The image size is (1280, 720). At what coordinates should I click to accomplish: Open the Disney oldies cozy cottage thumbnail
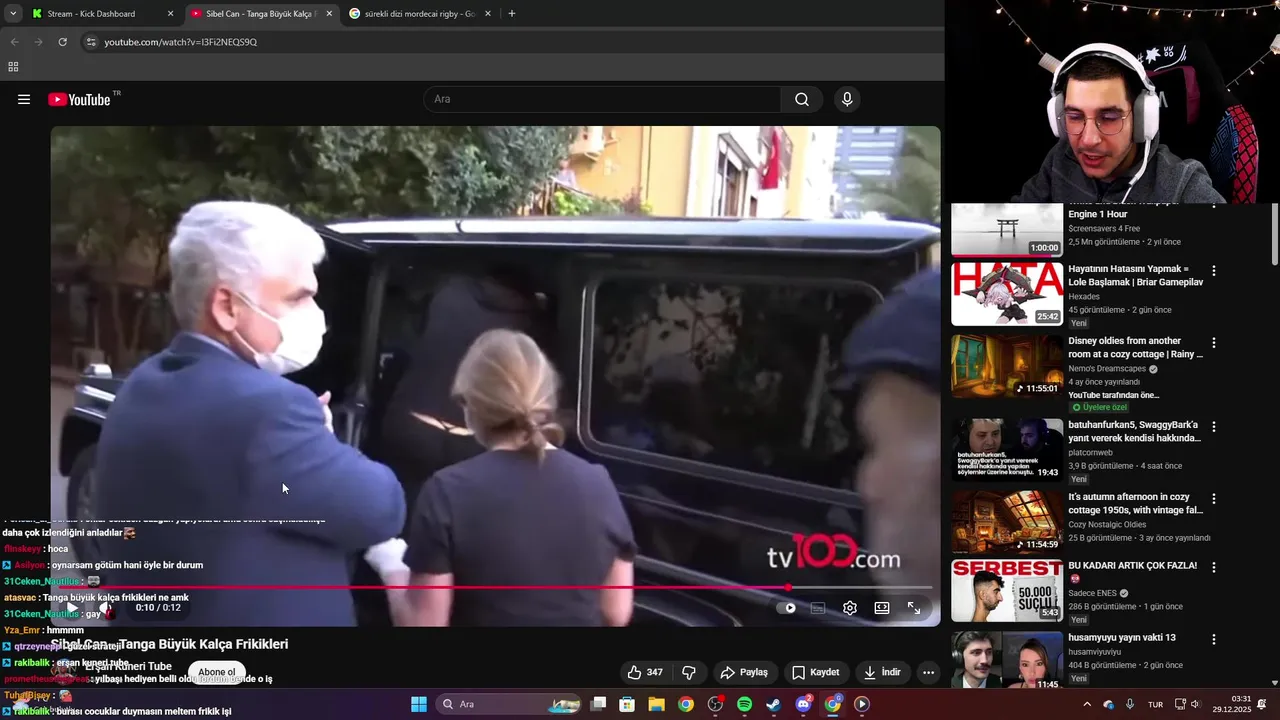pos(1007,366)
